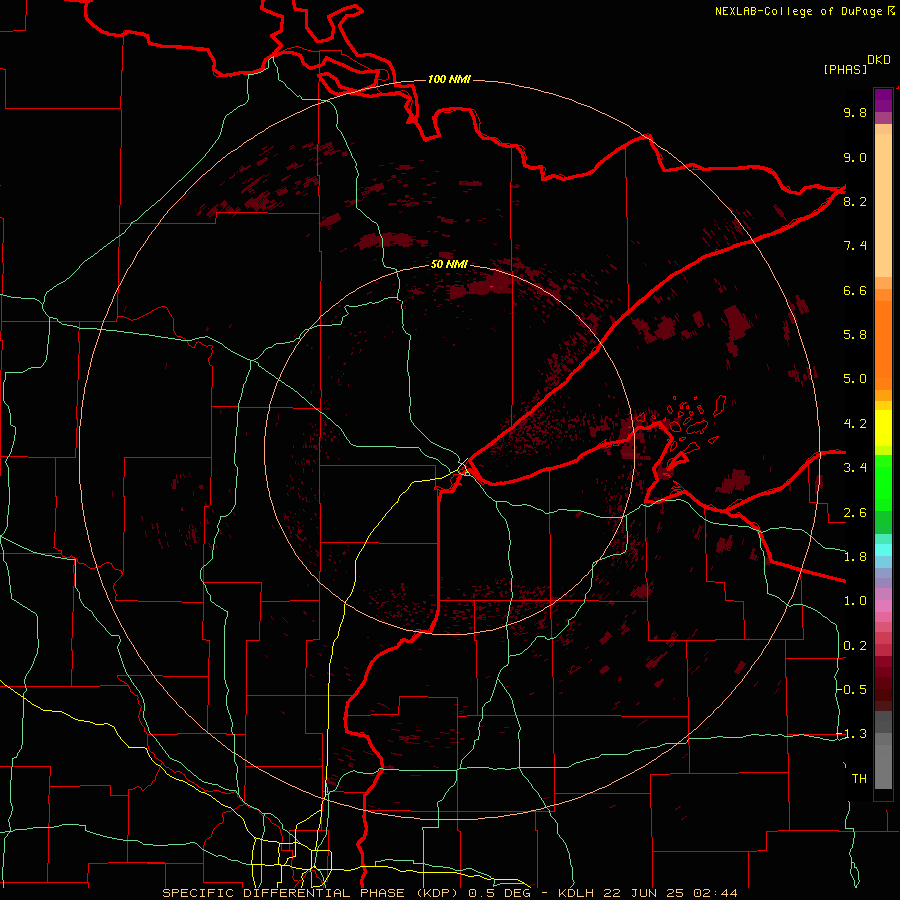This screenshot has width=900, height=900.
Task: Click the 1.8 scale label
Action: pyautogui.click(x=855, y=557)
